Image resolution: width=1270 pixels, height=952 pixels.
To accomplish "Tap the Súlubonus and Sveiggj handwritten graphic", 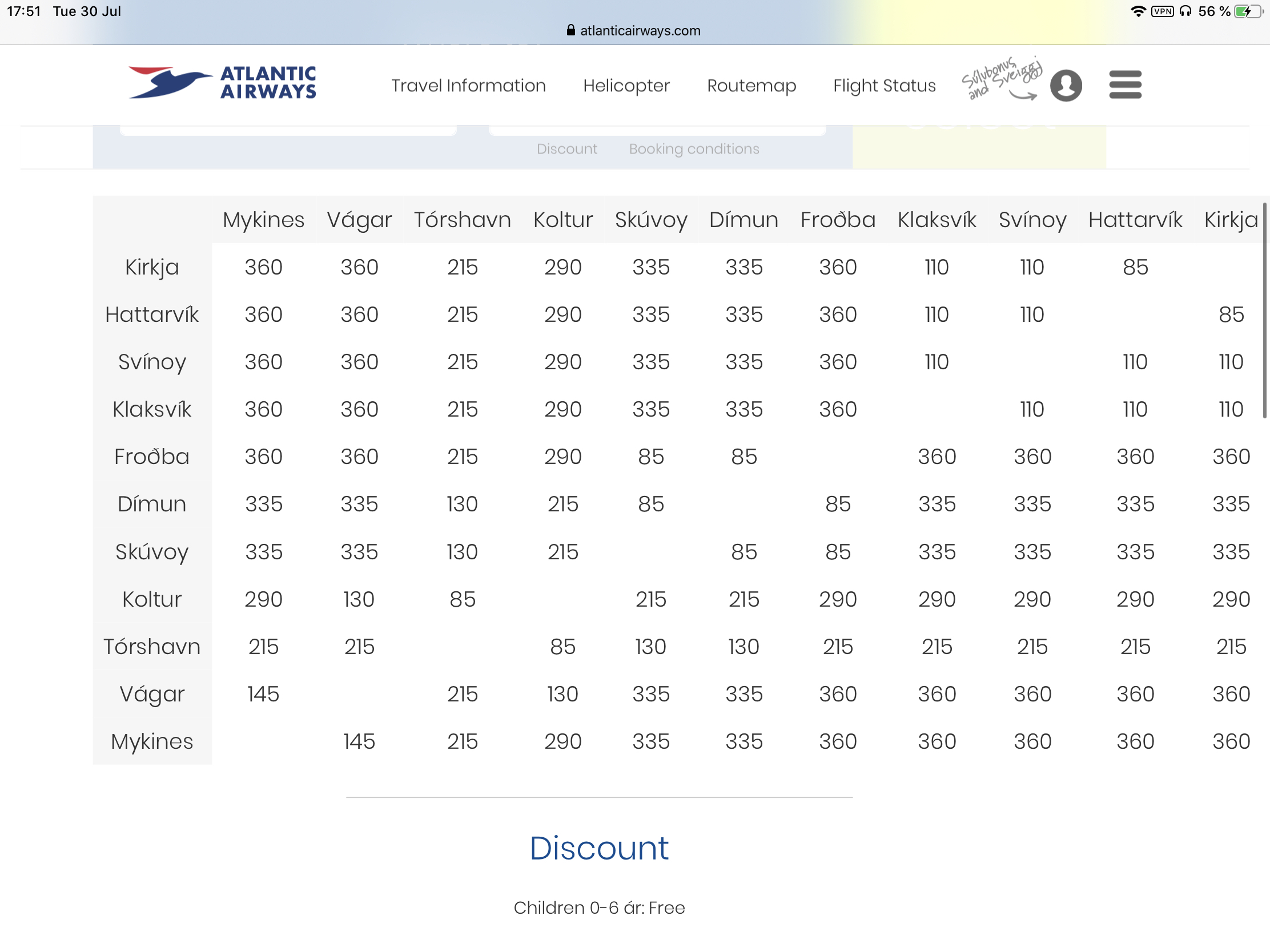I will click(x=1001, y=79).
